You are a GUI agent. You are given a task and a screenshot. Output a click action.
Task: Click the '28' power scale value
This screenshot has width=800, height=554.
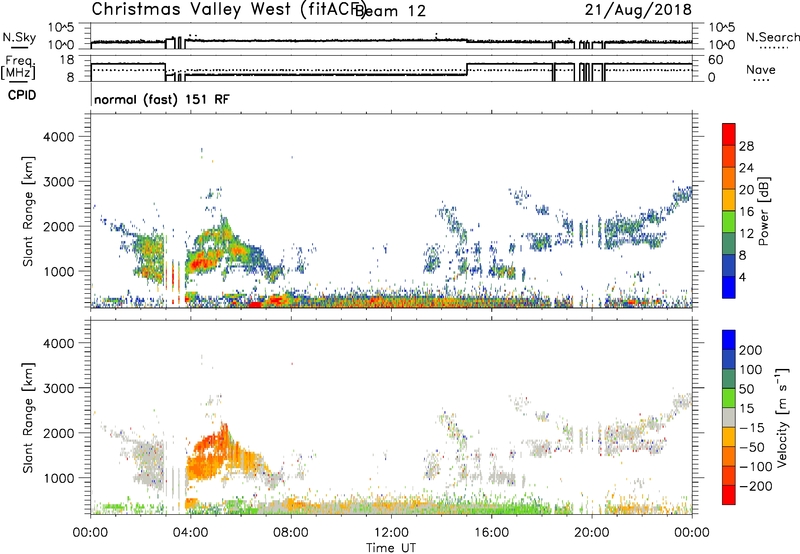tap(746, 146)
